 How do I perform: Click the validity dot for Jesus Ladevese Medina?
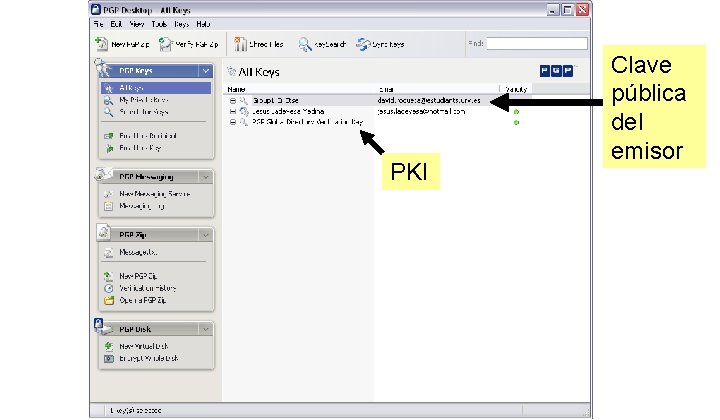pyautogui.click(x=516, y=112)
